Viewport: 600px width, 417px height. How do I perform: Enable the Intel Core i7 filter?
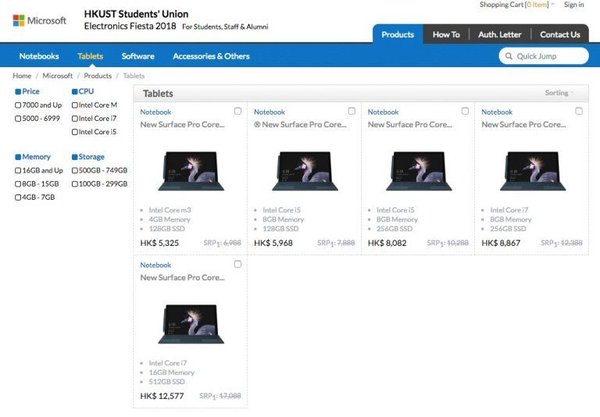[75, 119]
